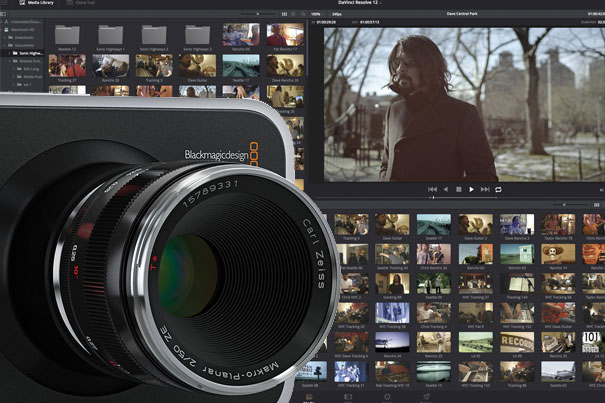The height and width of the screenshot is (403, 605).
Task: Select Pat Rancho 17 clip thumbnail
Action: (x=285, y=35)
